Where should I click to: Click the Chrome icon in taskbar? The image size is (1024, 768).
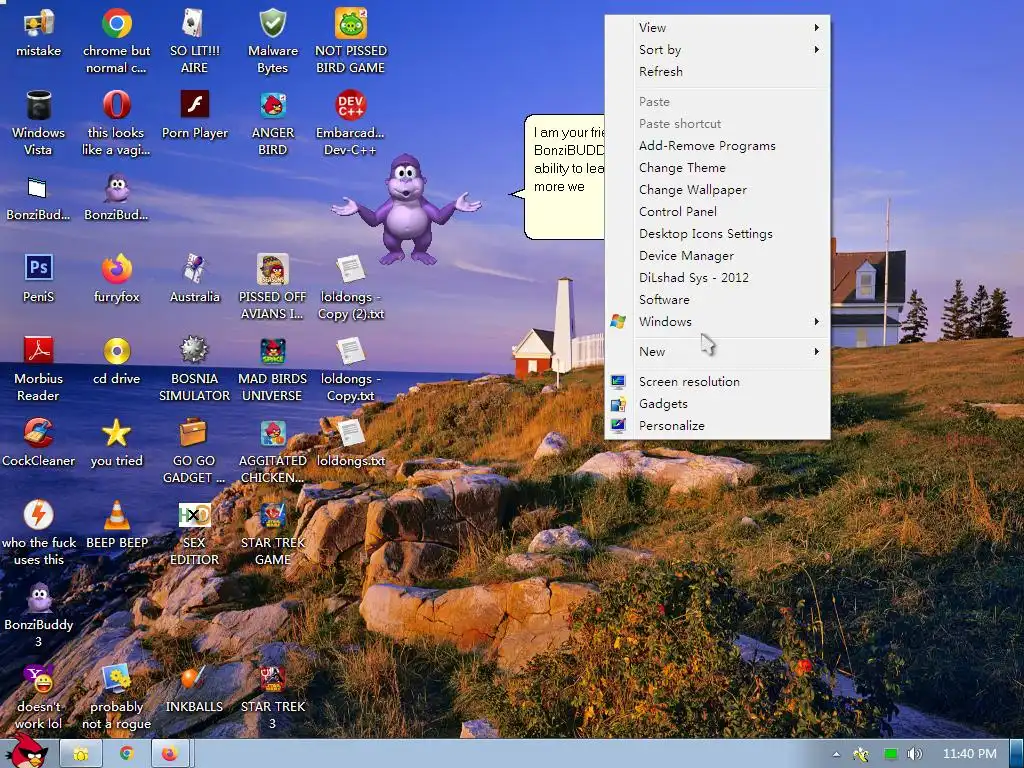(126, 754)
